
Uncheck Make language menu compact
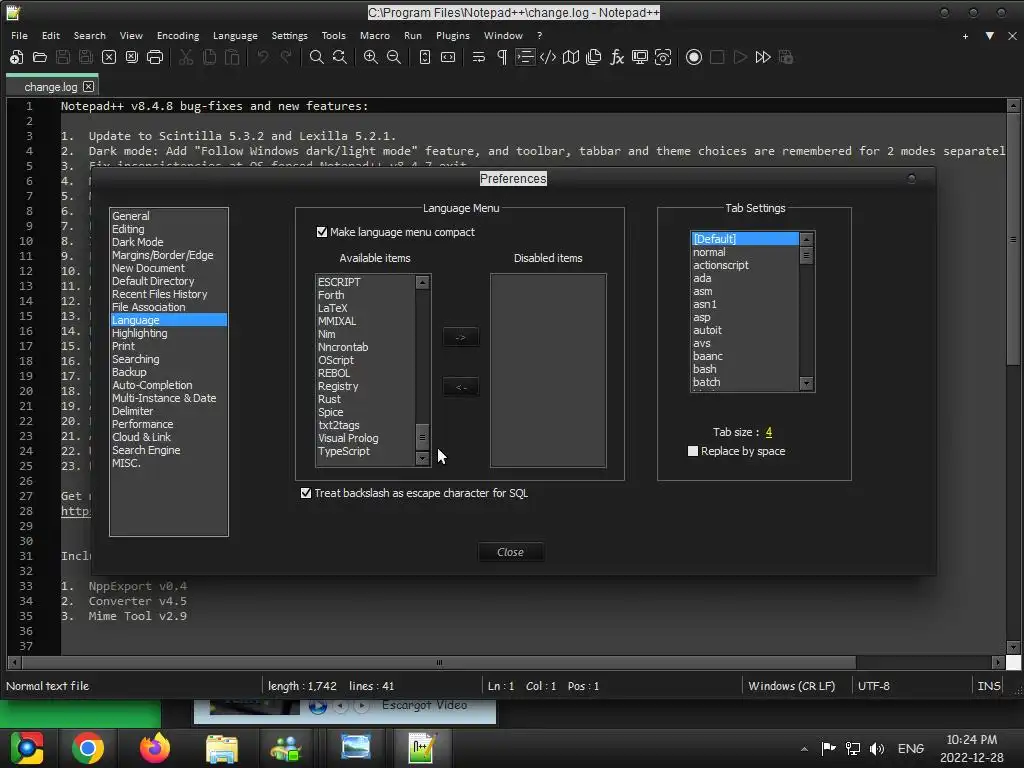[x=322, y=232]
